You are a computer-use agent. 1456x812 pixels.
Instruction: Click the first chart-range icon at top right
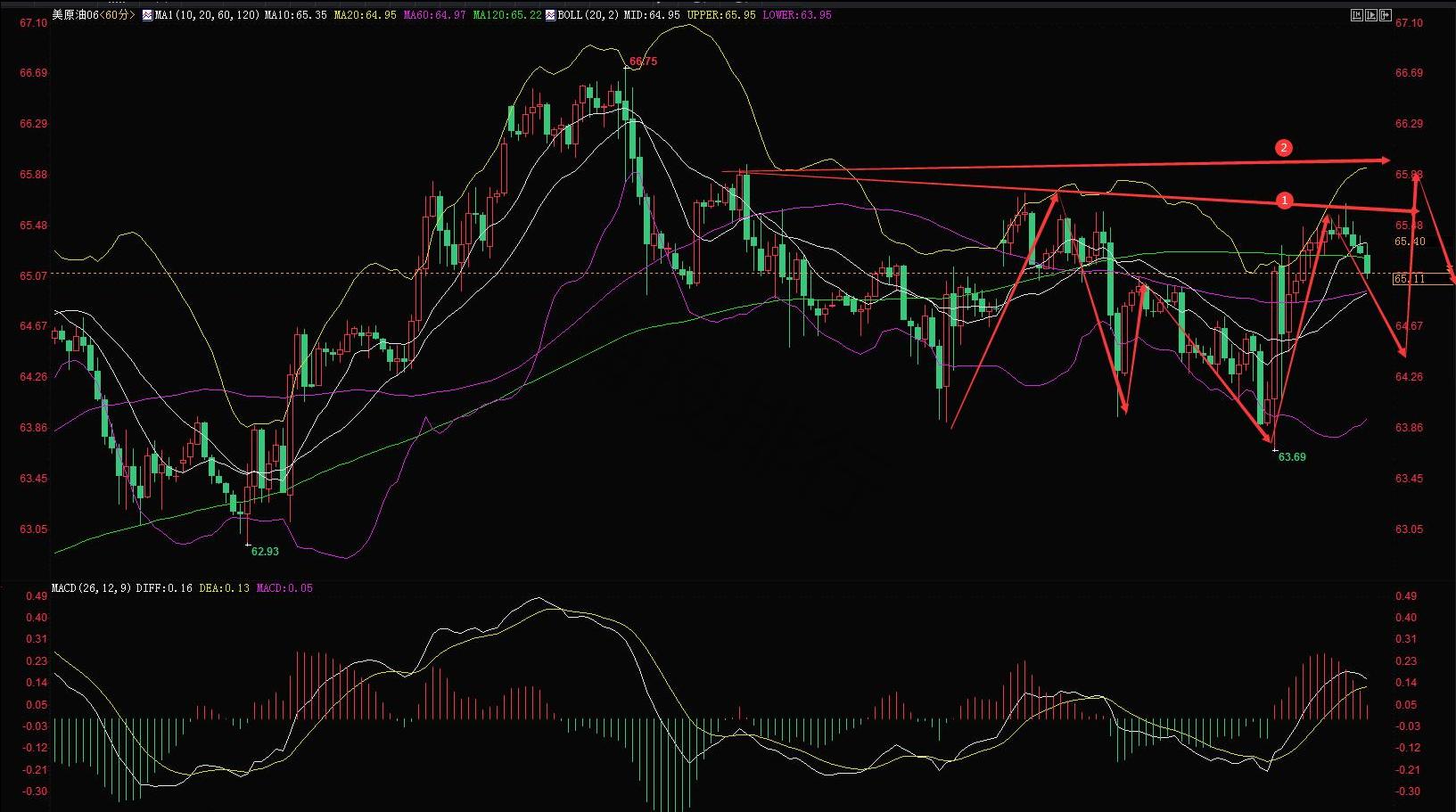[1357, 15]
